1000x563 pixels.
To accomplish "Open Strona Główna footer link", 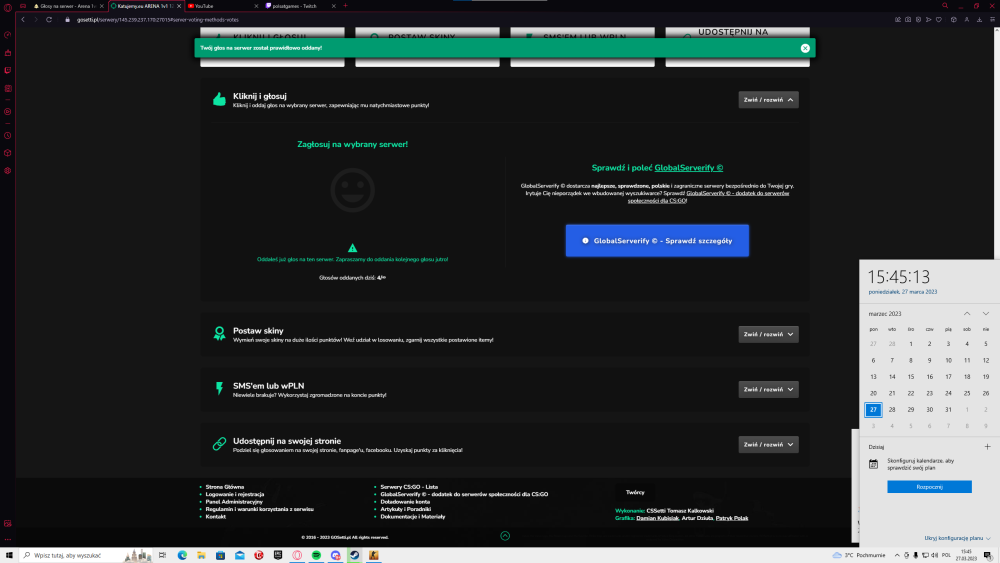I will (x=224, y=486).
